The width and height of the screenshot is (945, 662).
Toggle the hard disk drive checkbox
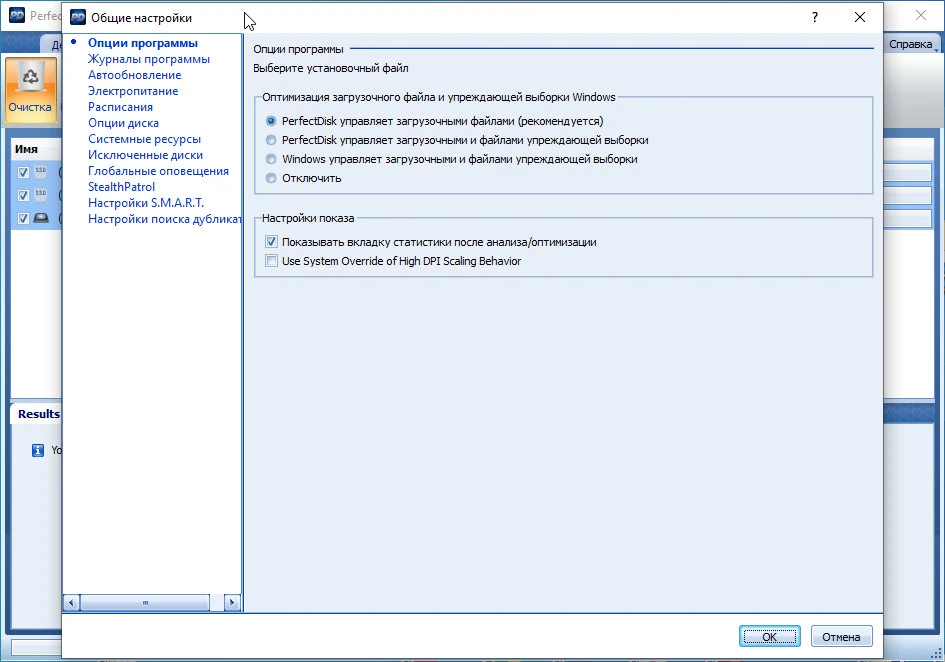(23, 218)
